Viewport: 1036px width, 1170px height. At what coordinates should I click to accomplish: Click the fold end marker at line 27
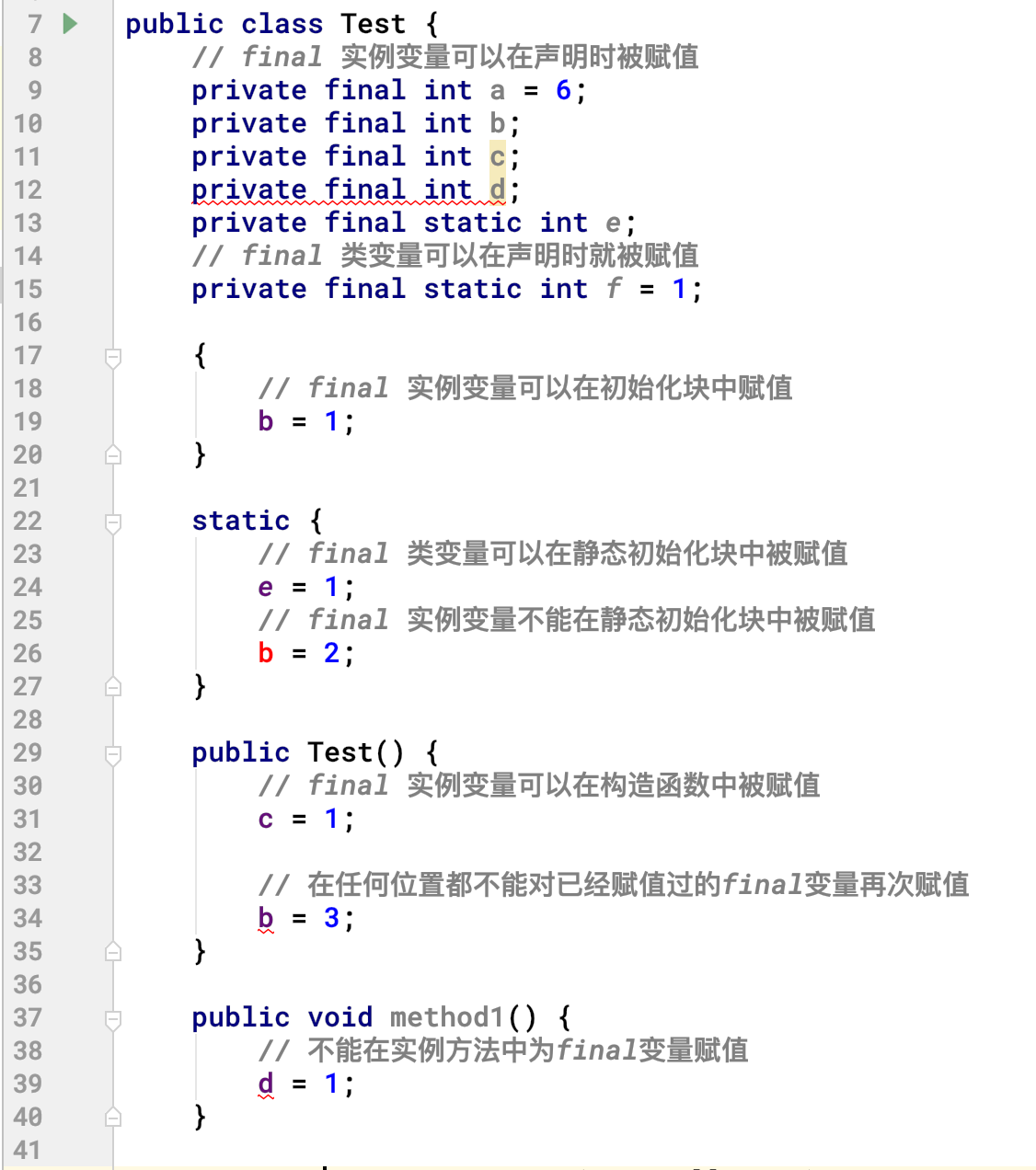pos(113,686)
